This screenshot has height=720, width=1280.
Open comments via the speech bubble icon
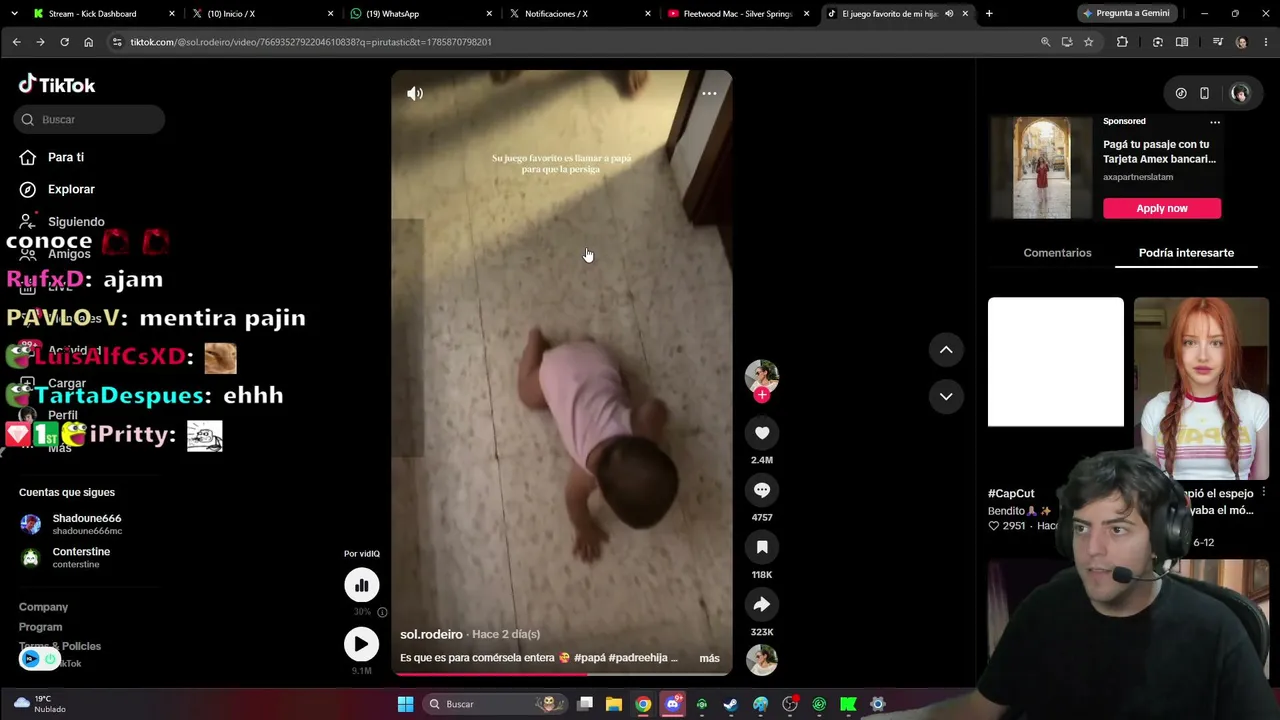click(x=762, y=490)
